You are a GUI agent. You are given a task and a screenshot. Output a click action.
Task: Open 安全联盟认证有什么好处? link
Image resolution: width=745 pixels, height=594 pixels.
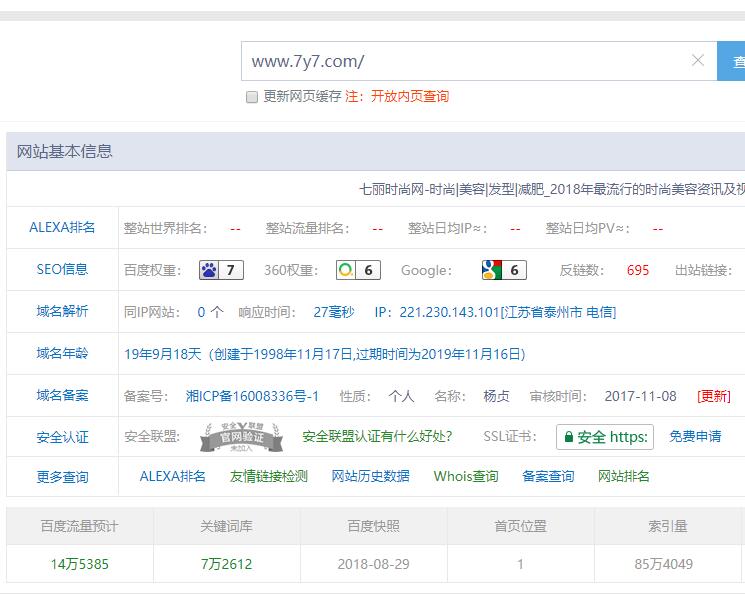377,436
